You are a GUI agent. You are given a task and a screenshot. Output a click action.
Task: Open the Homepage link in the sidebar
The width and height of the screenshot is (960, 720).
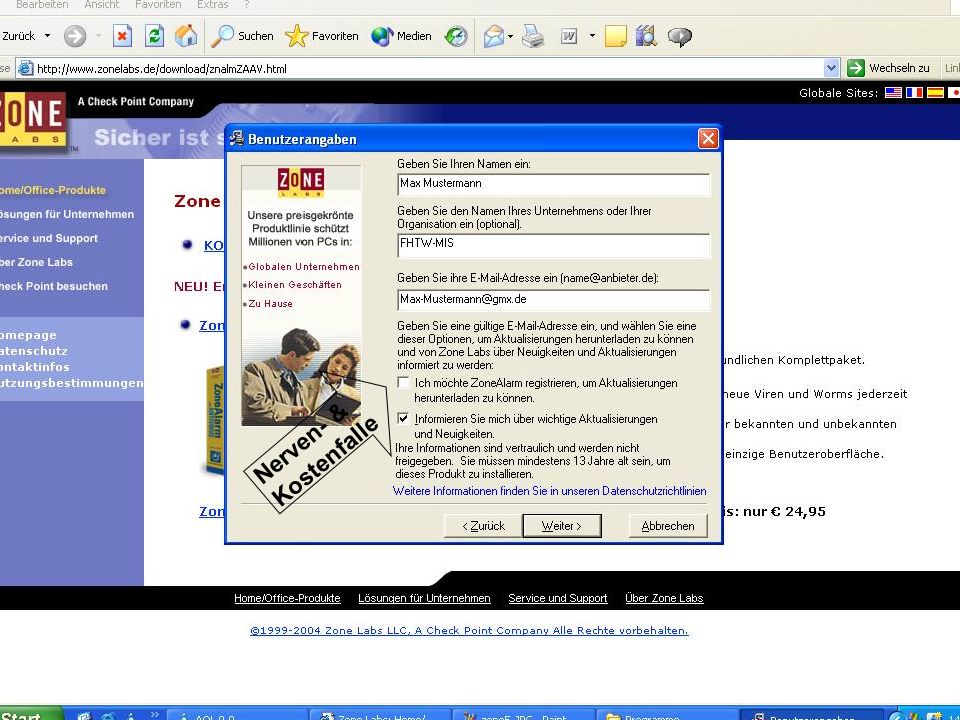click(28, 335)
